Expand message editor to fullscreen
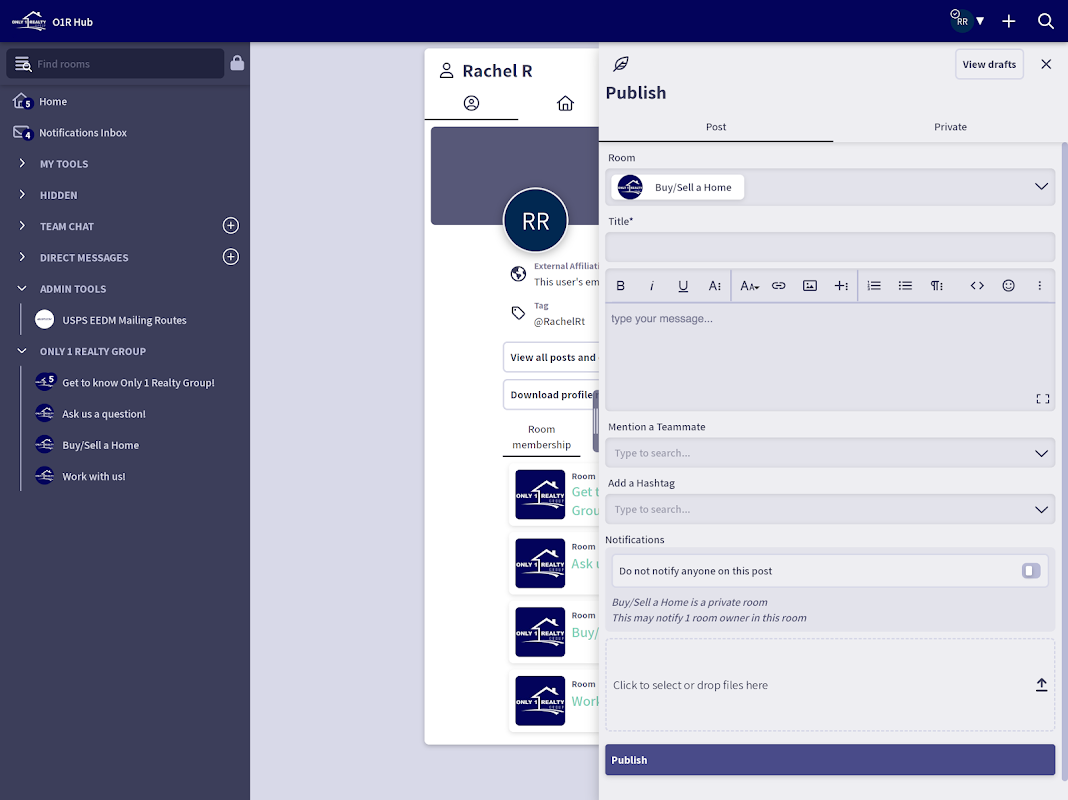 [x=1042, y=399]
